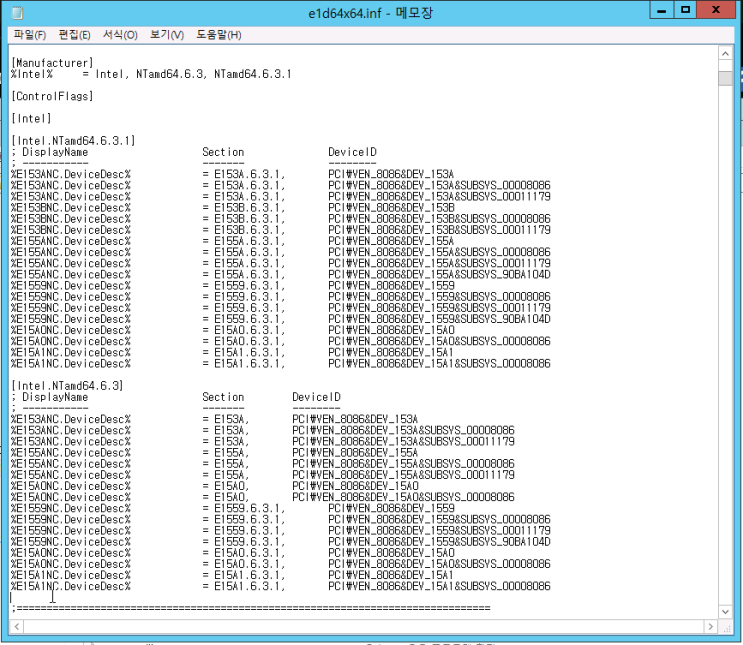This screenshot has width=743, height=645.
Task: Click the [Manufacturer] section header
Action: pos(52,63)
